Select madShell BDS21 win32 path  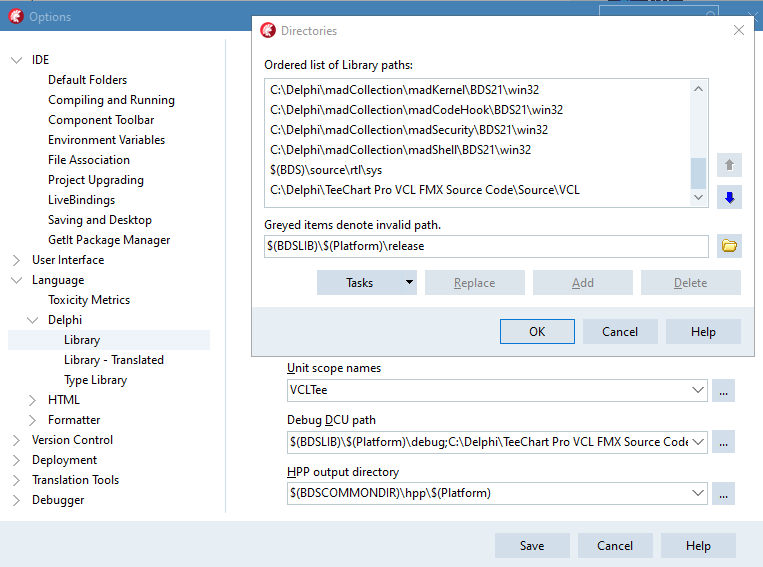point(400,150)
